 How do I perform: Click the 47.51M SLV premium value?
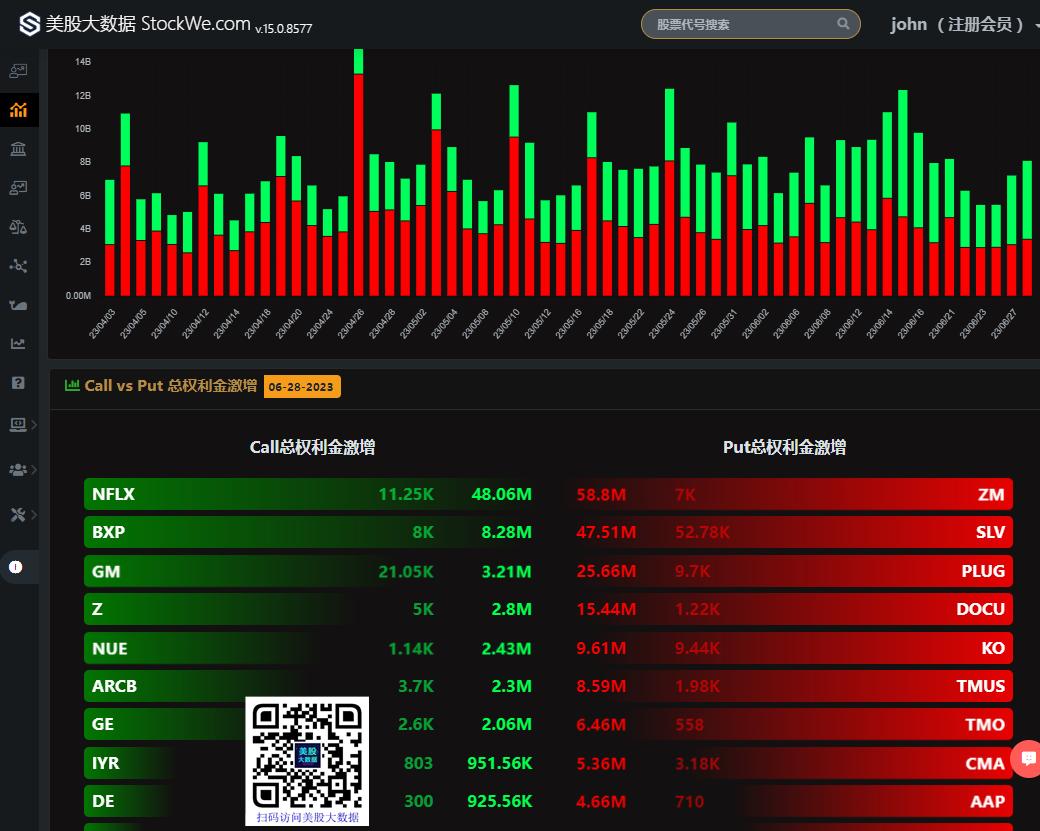tap(606, 532)
